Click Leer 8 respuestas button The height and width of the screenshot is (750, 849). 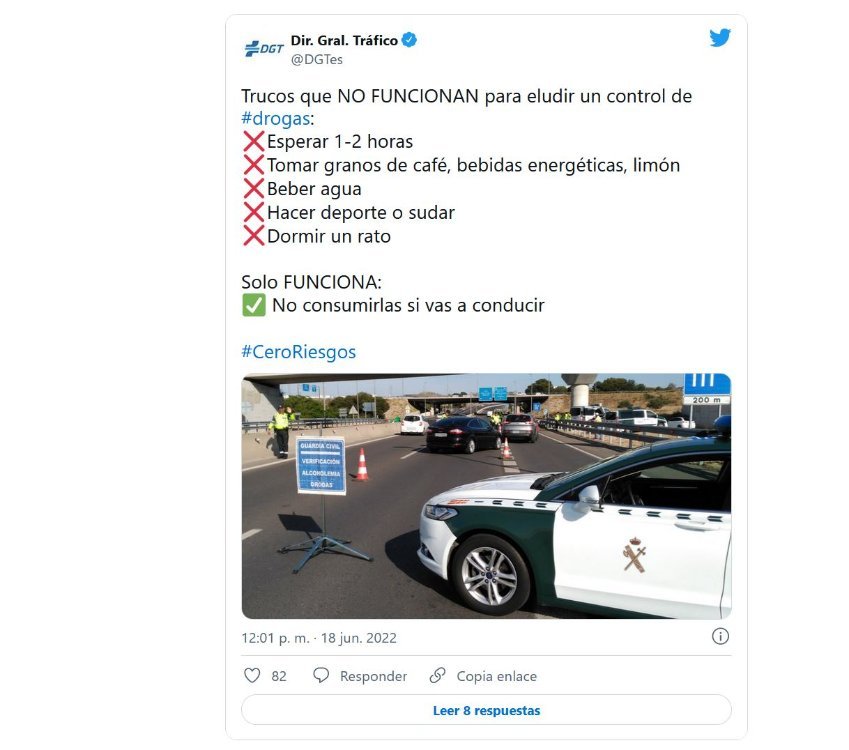[x=486, y=710]
